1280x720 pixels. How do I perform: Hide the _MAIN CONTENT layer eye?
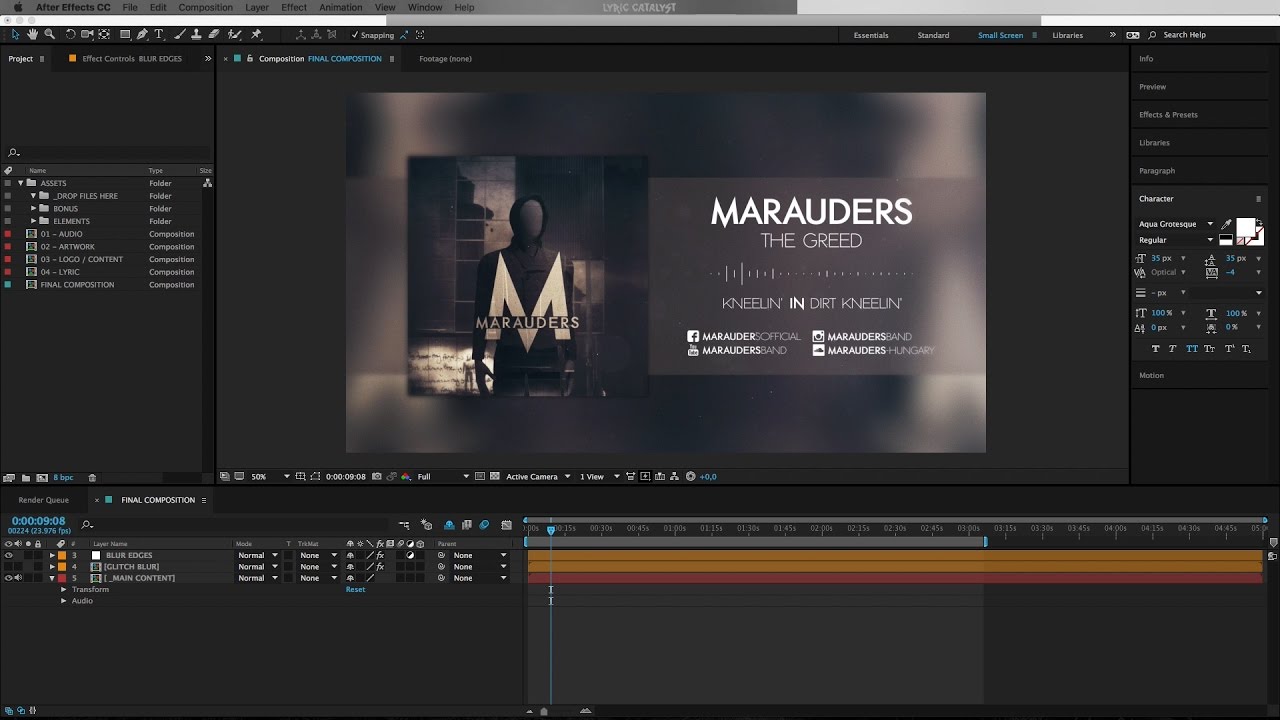coord(8,578)
